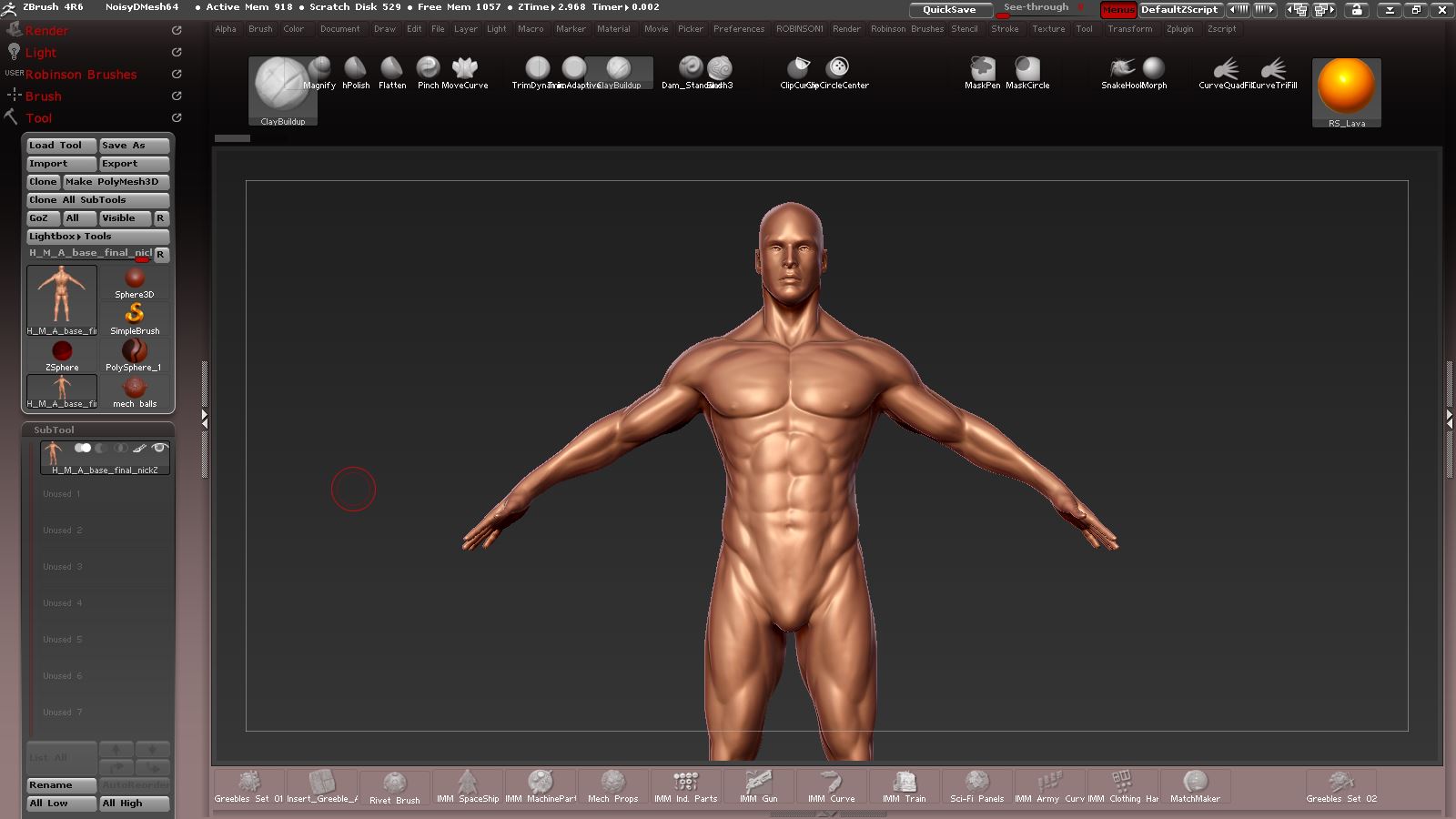
Task: Select the MaskCircle brush
Action: click(1027, 73)
